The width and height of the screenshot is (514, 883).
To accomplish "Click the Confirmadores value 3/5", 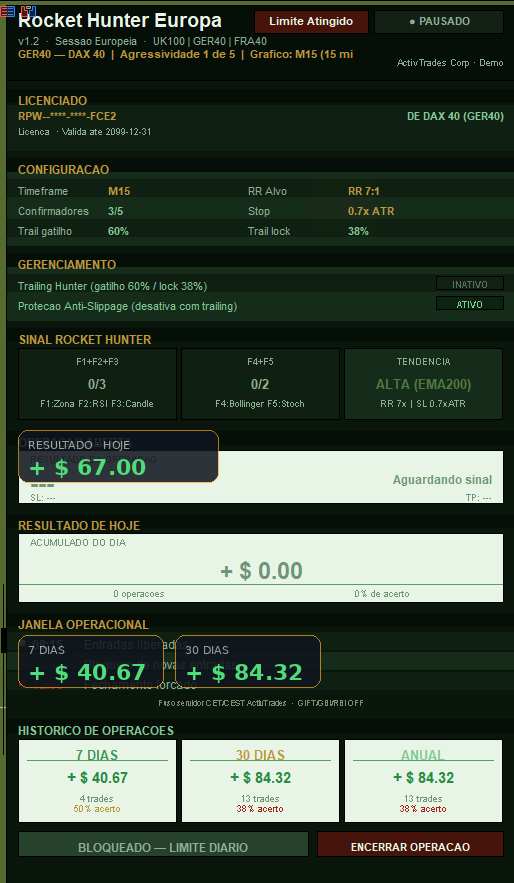I will point(115,211).
